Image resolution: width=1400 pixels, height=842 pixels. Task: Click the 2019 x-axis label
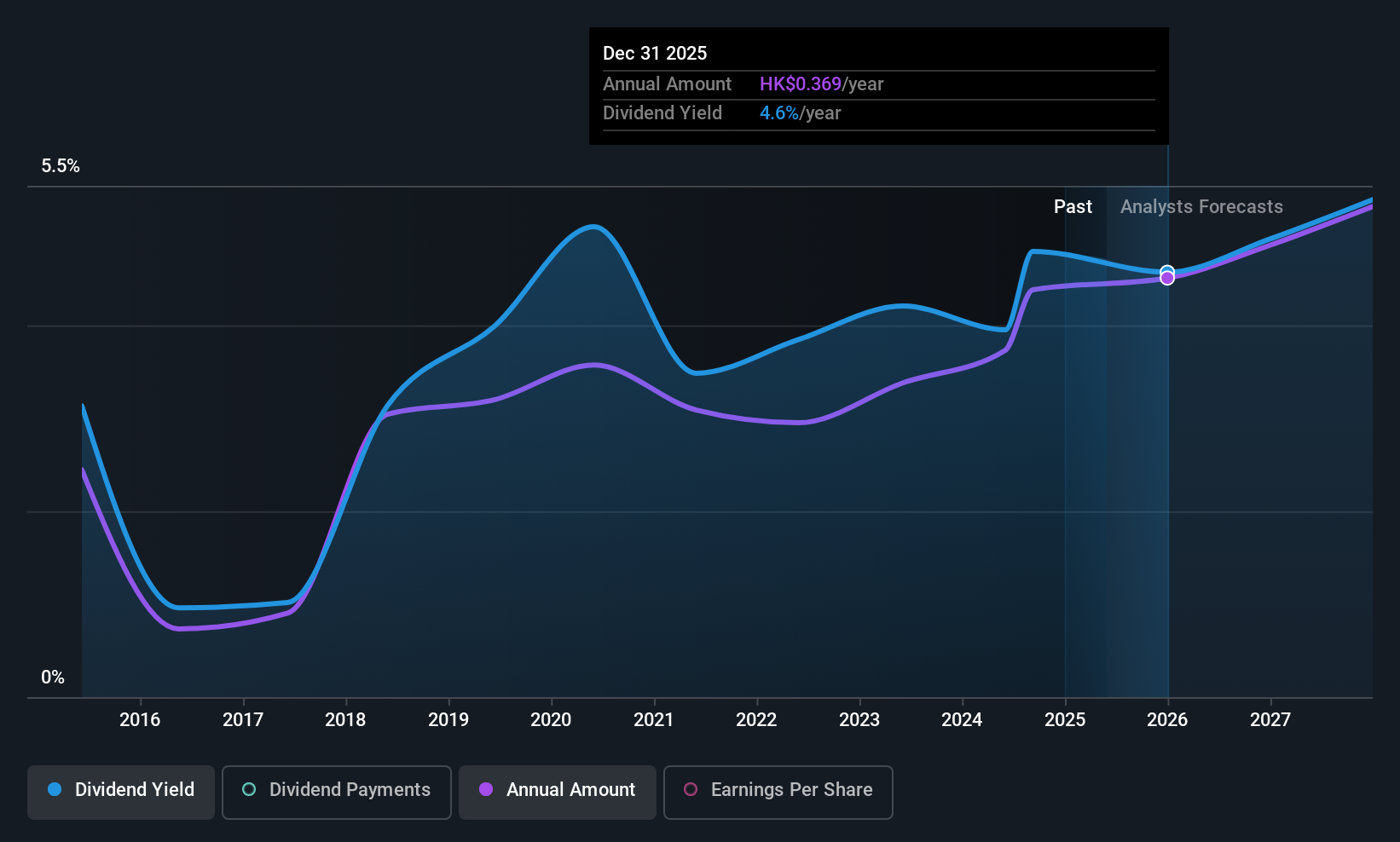pos(448,720)
